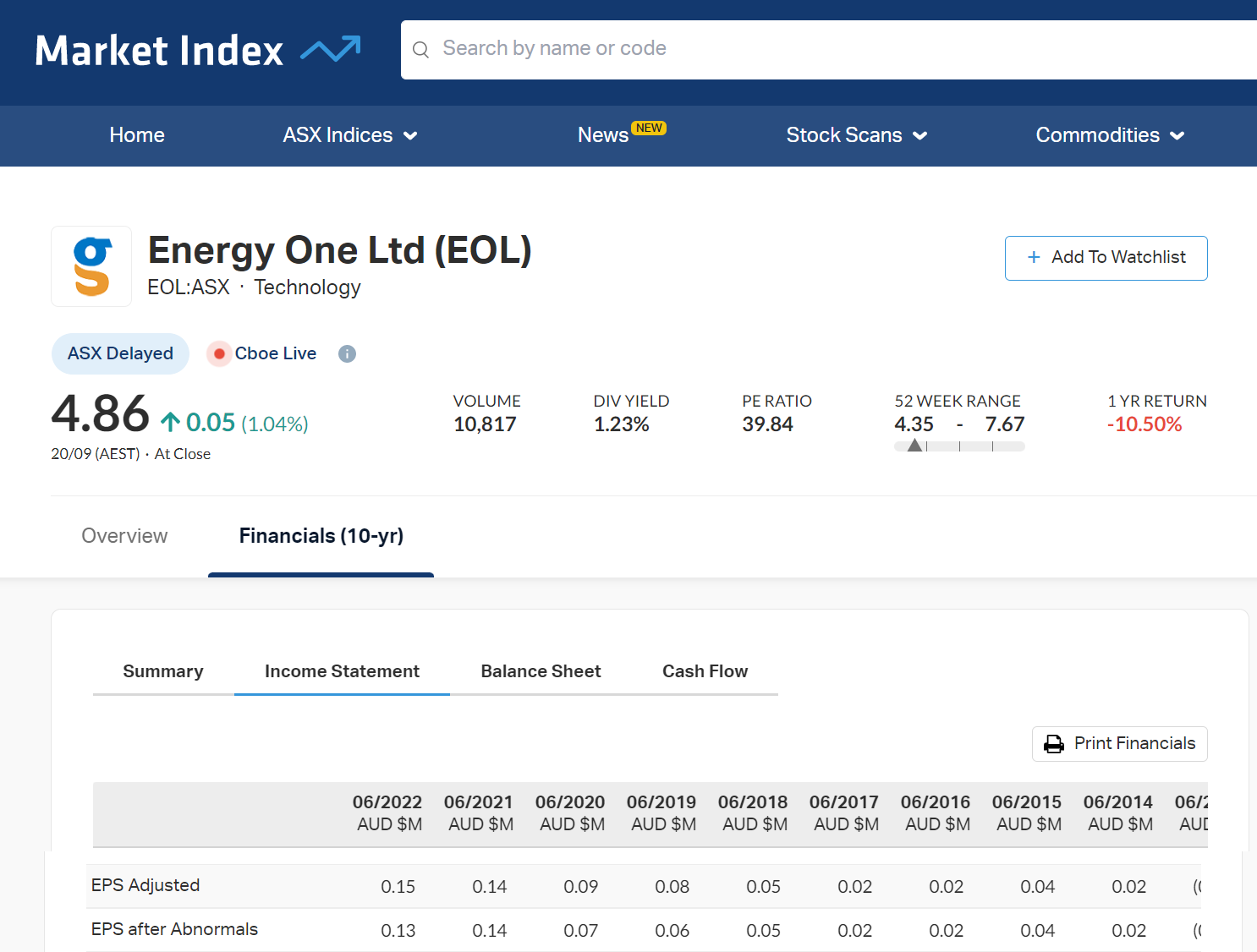Click the 06/2019 column header
Viewport: 1257px width, 952px height.
click(662, 813)
